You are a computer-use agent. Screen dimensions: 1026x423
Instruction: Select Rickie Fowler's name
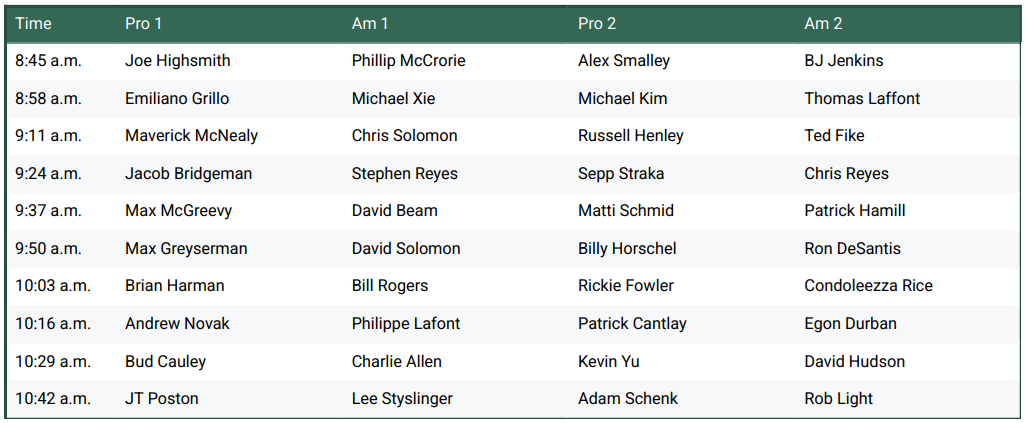point(626,286)
